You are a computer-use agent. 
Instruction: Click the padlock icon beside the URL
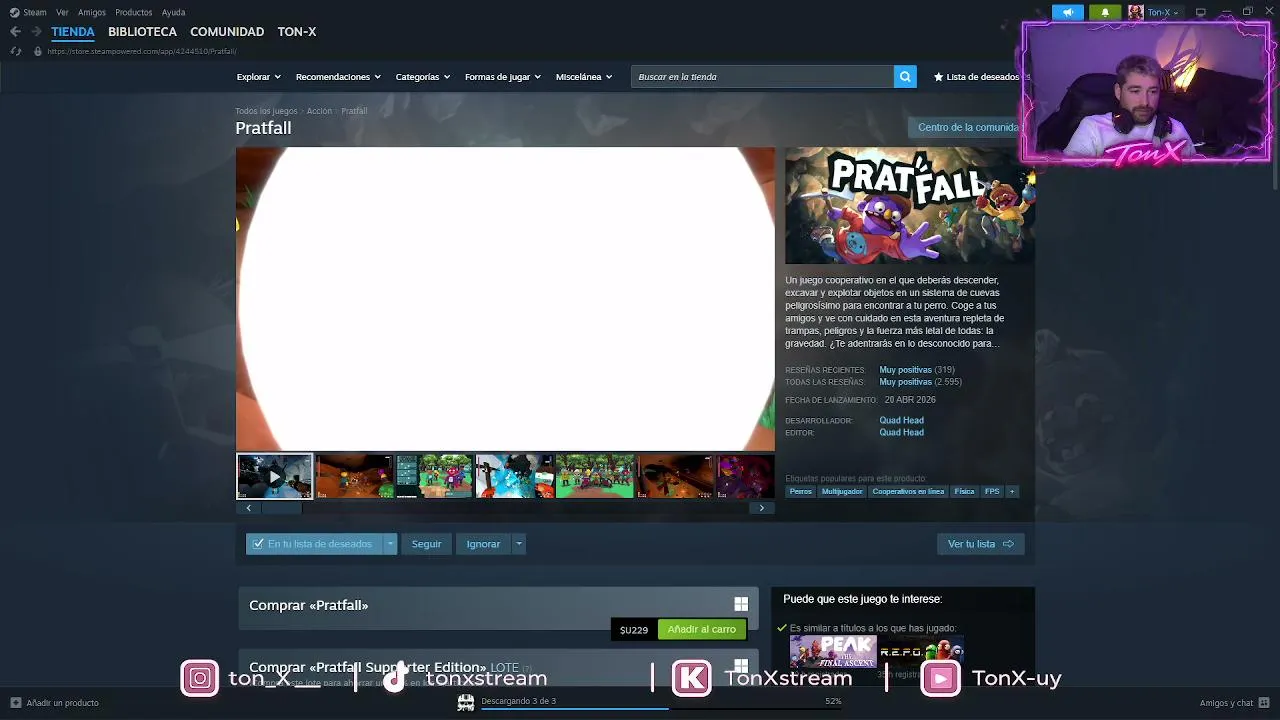[38, 51]
